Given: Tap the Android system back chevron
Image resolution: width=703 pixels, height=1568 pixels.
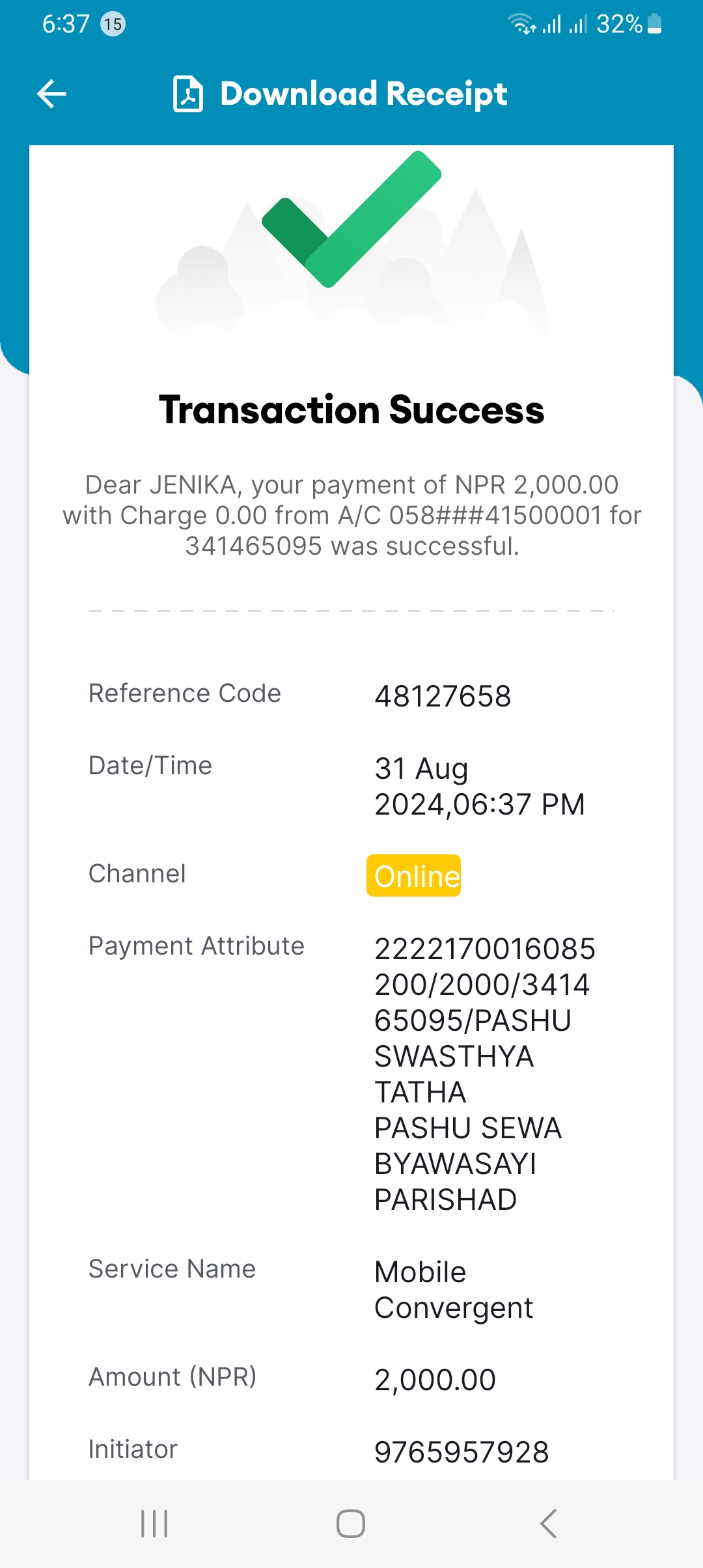Looking at the screenshot, I should [x=548, y=1524].
